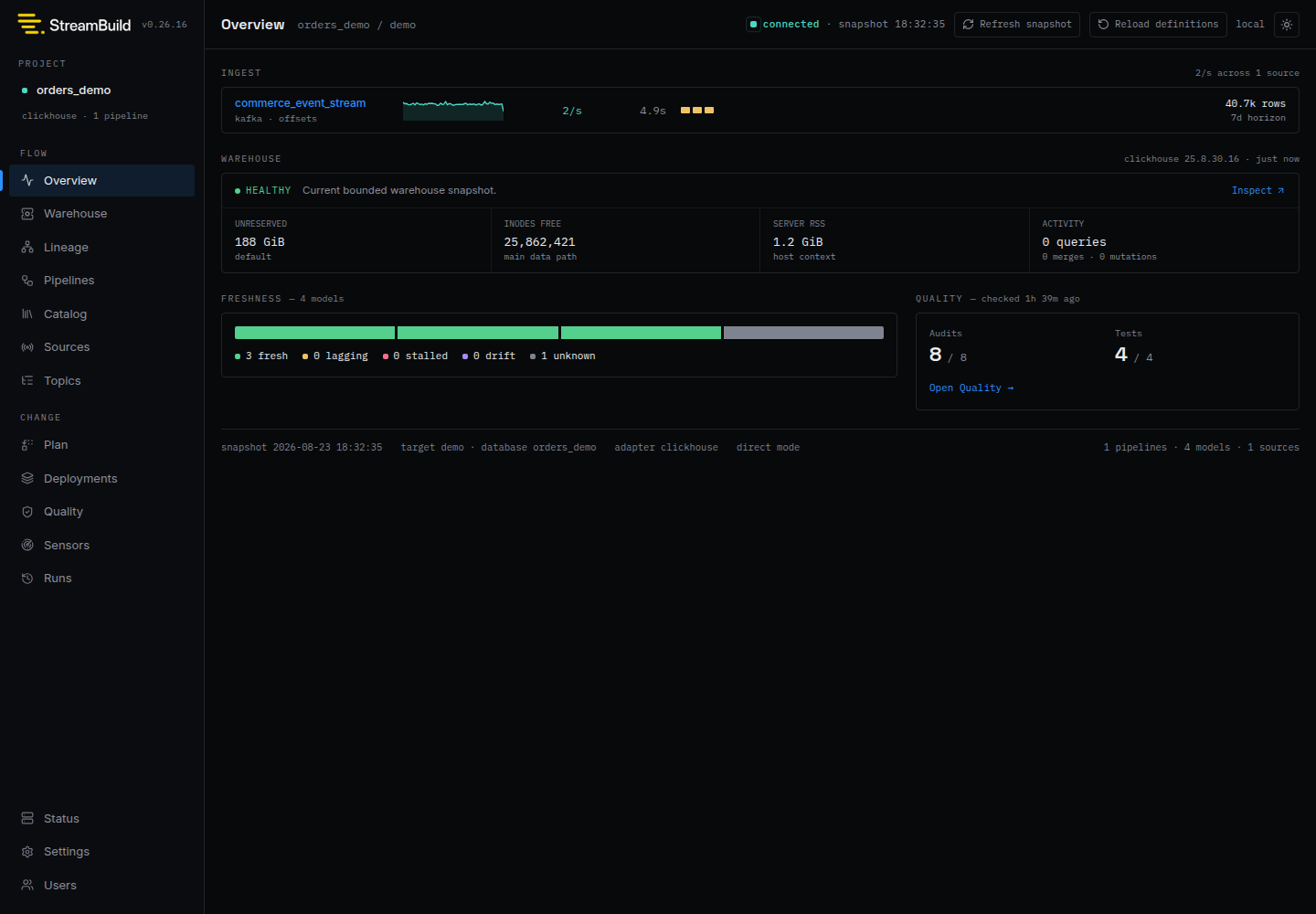The width and height of the screenshot is (1316, 914).
Task: Click '3 fresh' legend entry
Action: click(261, 356)
